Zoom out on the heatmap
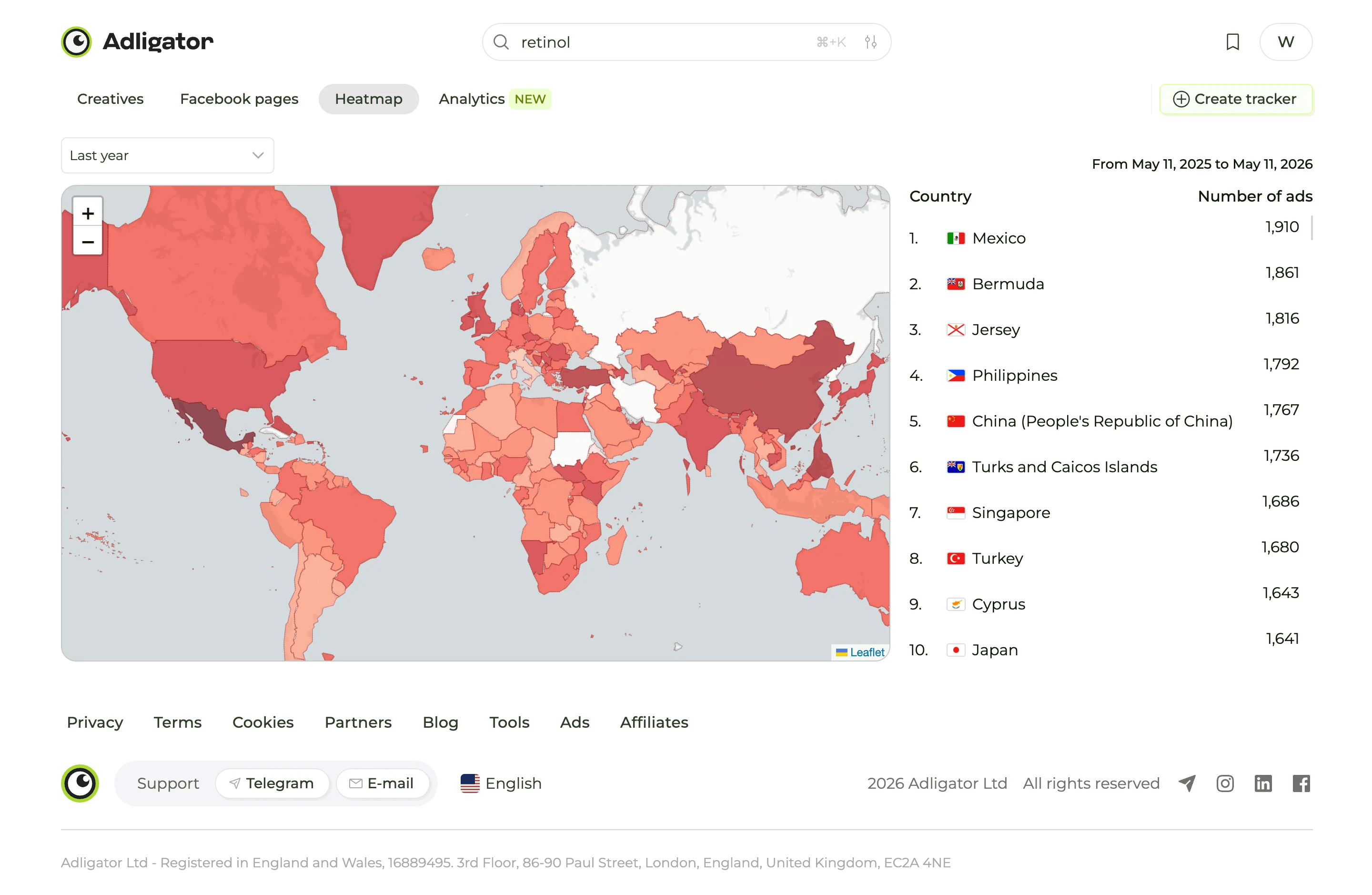Image resolution: width=1372 pixels, height=895 pixels. tap(88, 242)
